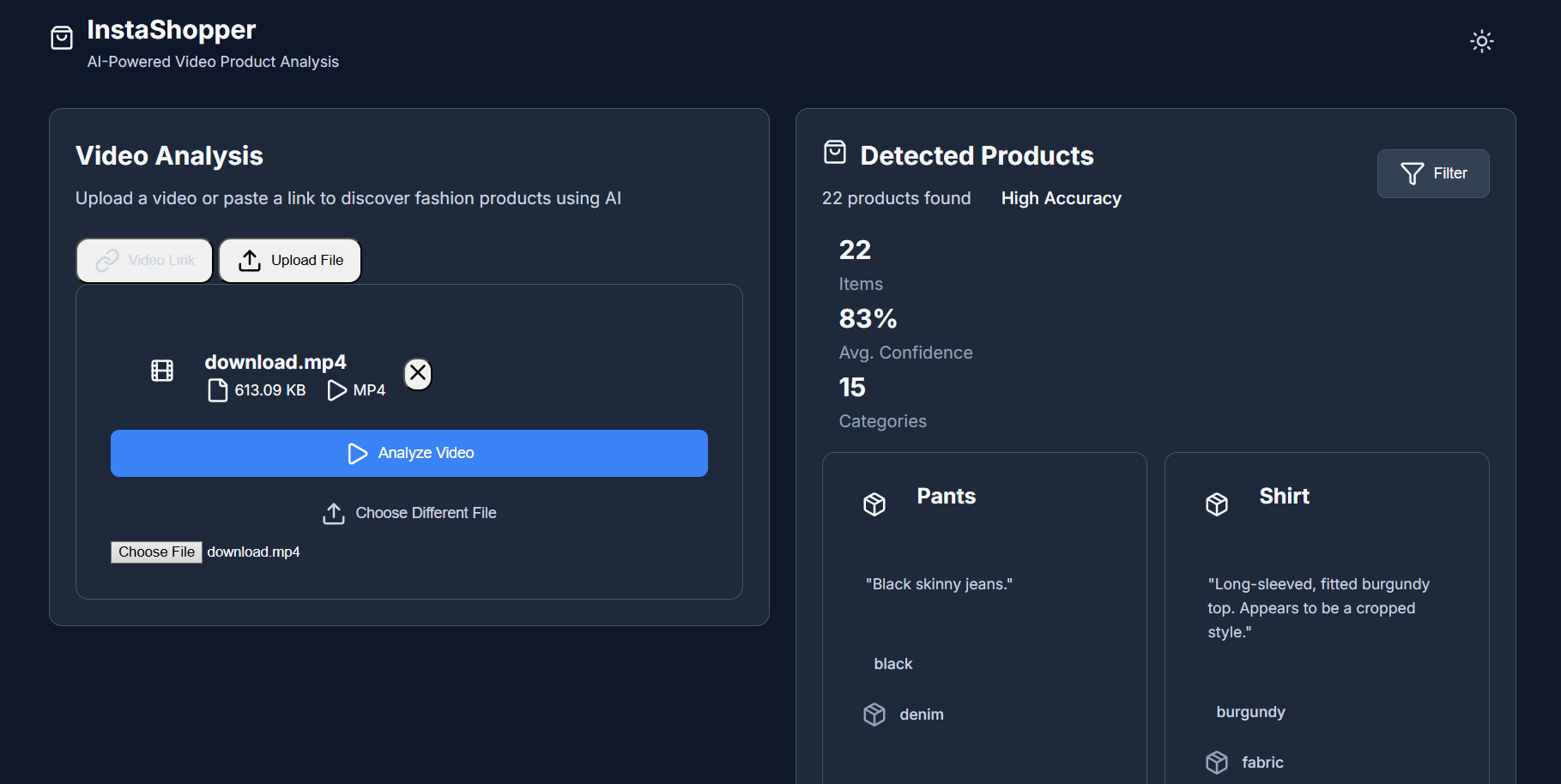Open the Filter dropdown for detected products
Viewport: 1561px width, 784px height.
[x=1432, y=173]
